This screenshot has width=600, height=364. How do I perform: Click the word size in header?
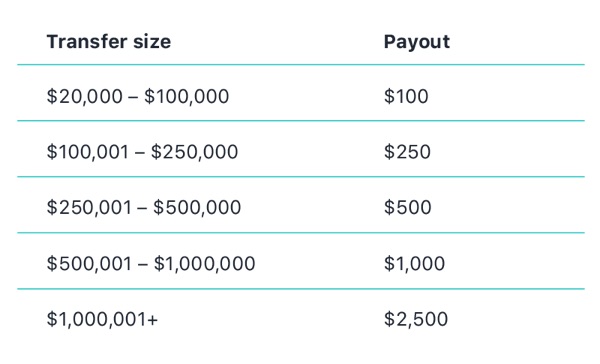[152, 42]
